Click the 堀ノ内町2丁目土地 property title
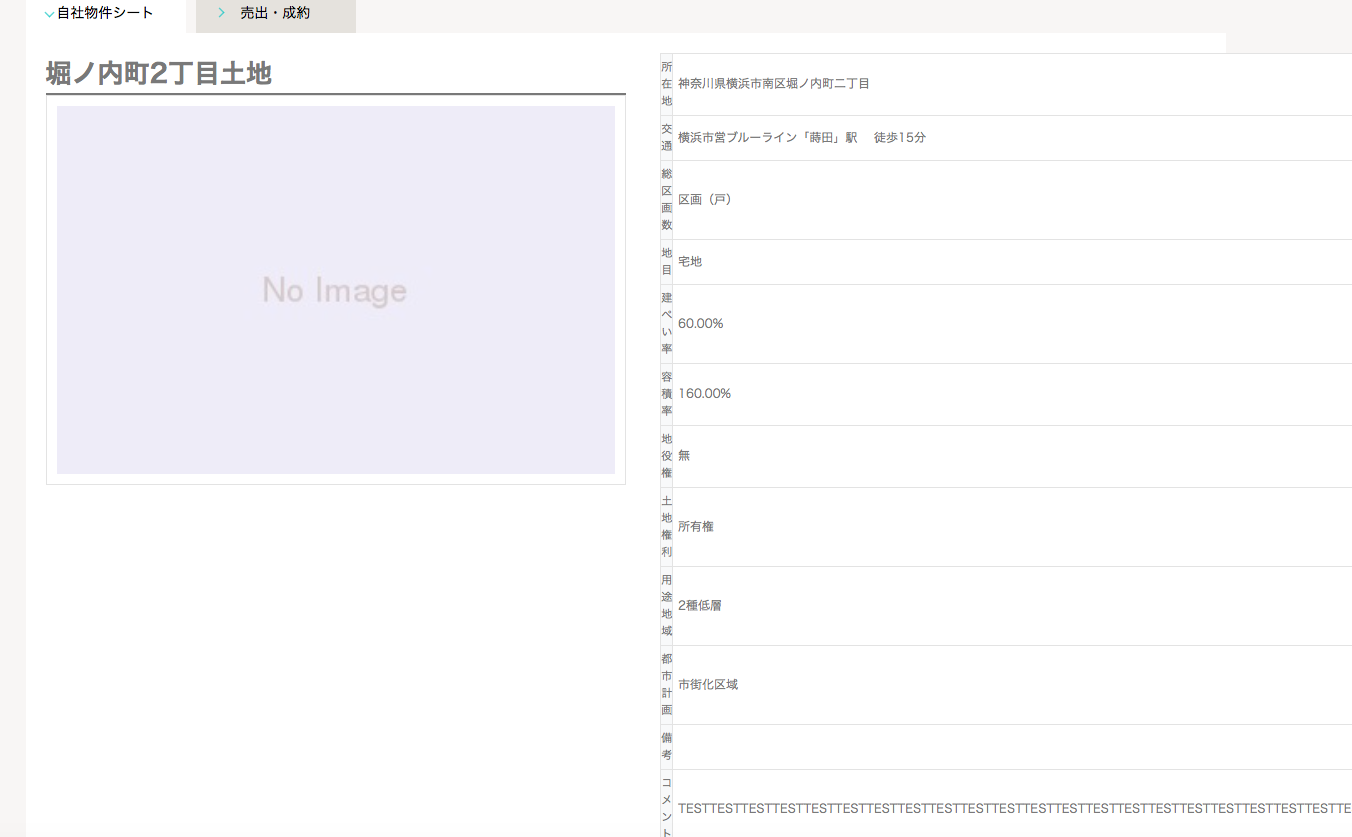Image resolution: width=1352 pixels, height=837 pixels. pyautogui.click(x=159, y=73)
